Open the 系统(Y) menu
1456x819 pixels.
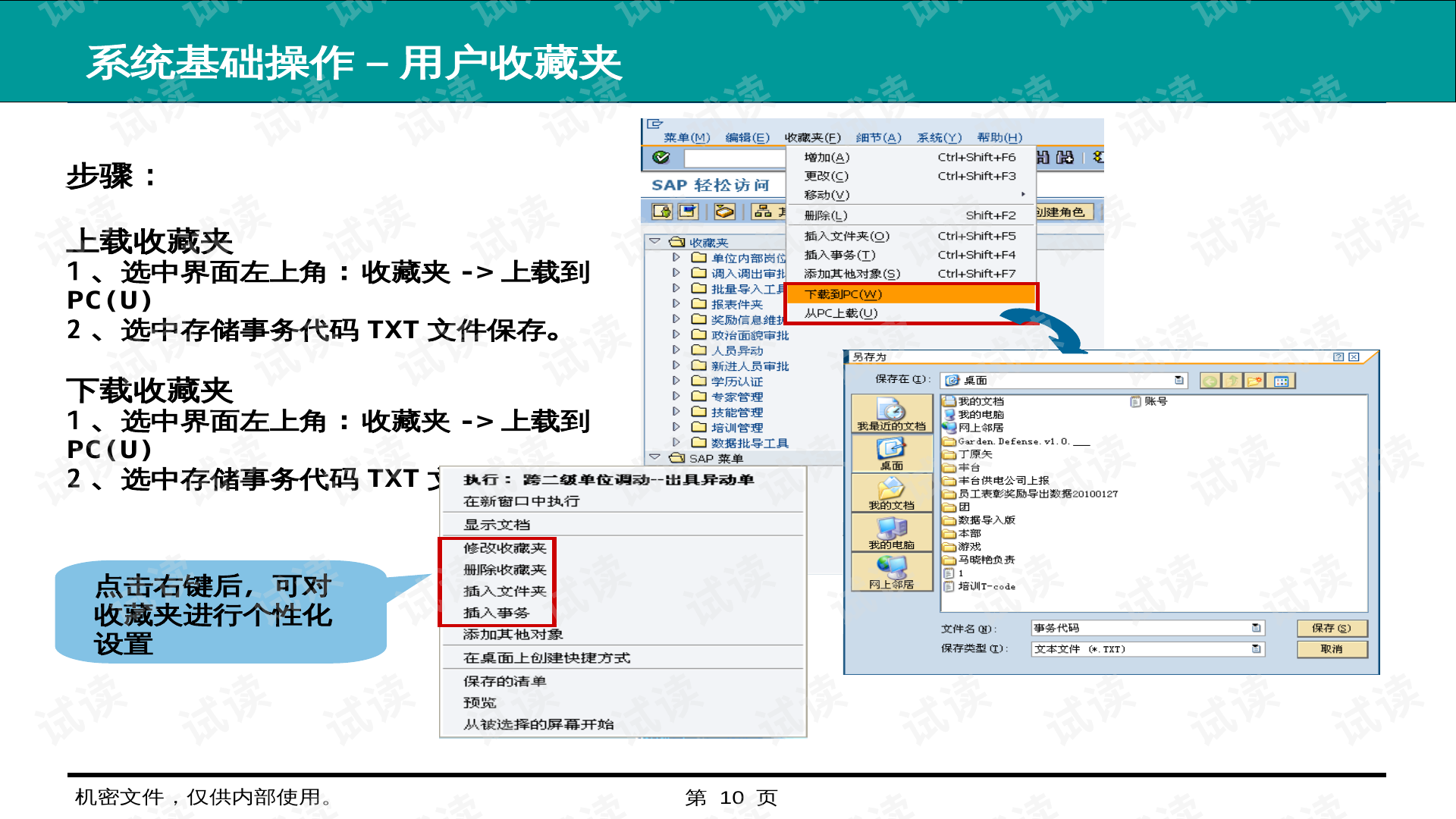938,137
